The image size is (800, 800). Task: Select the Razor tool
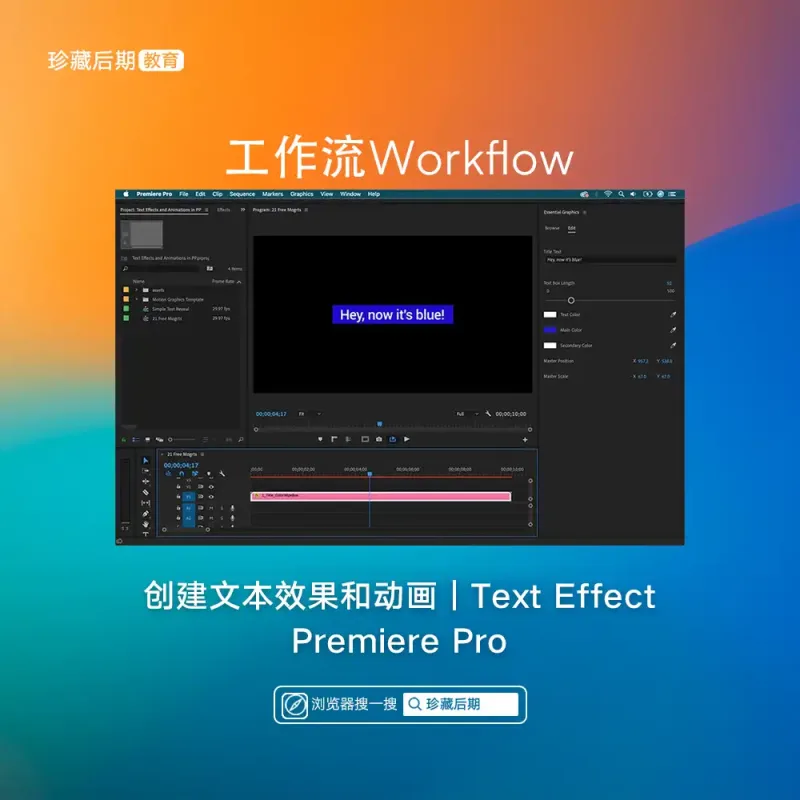[146, 492]
